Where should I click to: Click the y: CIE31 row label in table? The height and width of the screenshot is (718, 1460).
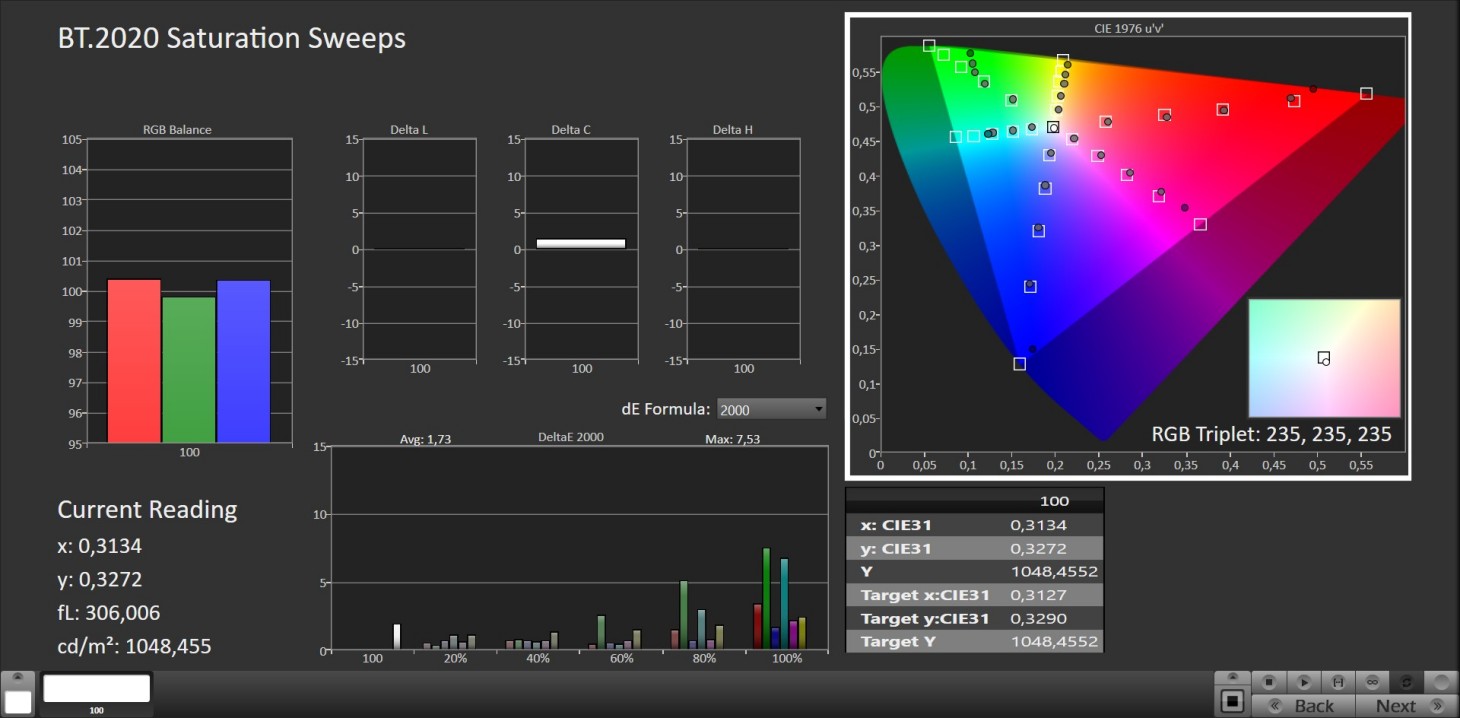coord(896,548)
